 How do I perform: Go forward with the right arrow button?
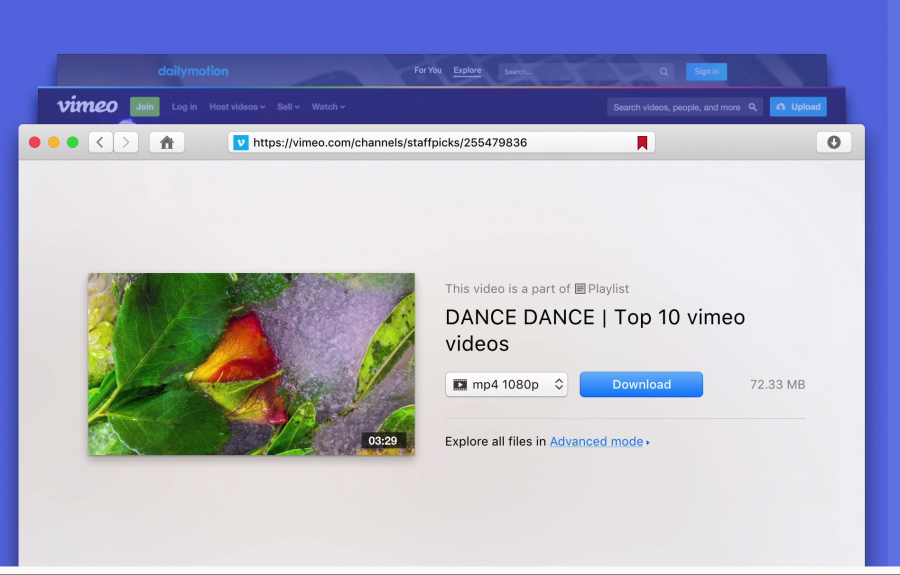click(126, 142)
